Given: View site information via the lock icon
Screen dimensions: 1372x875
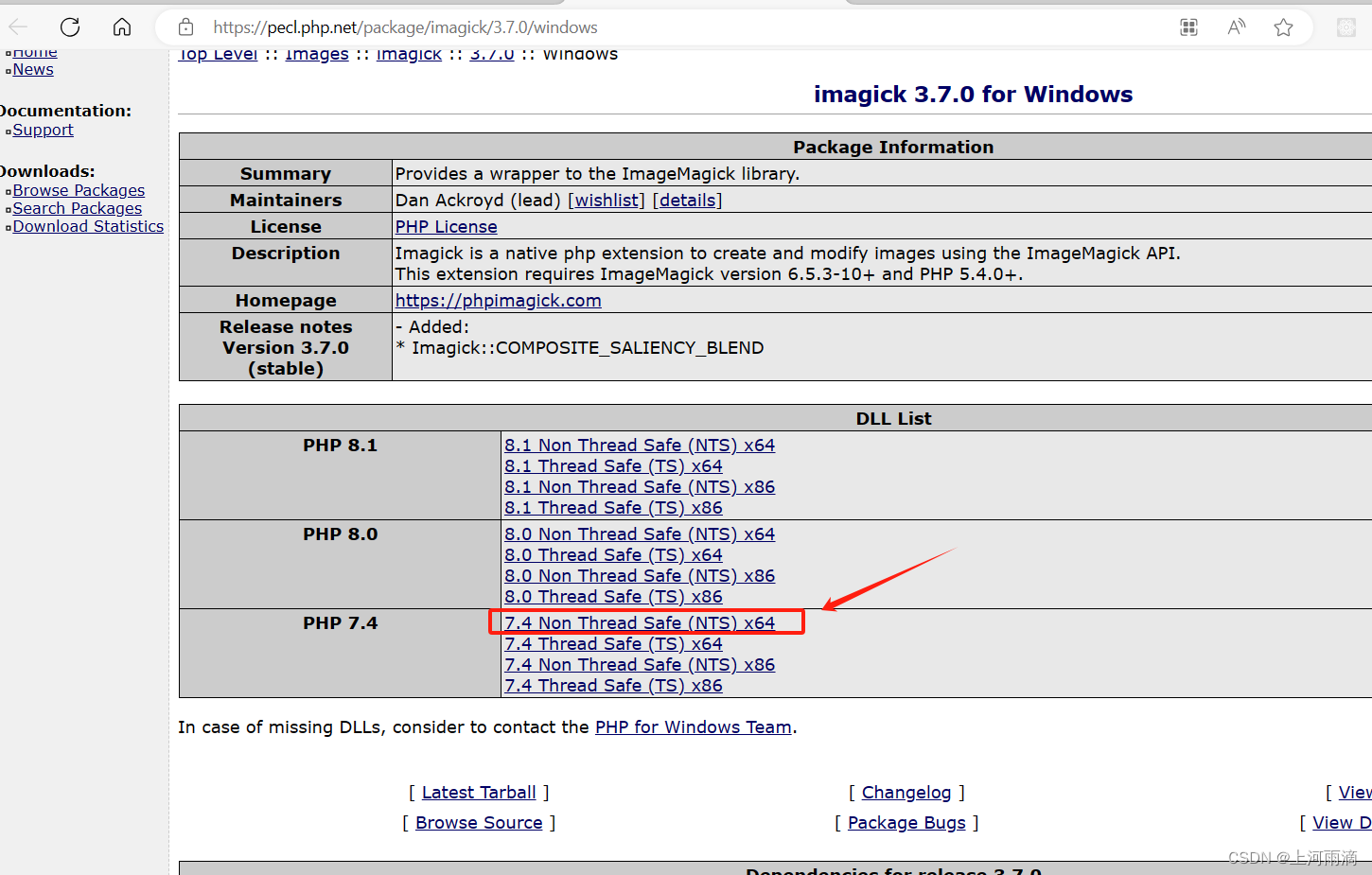Looking at the screenshot, I should click(x=185, y=26).
